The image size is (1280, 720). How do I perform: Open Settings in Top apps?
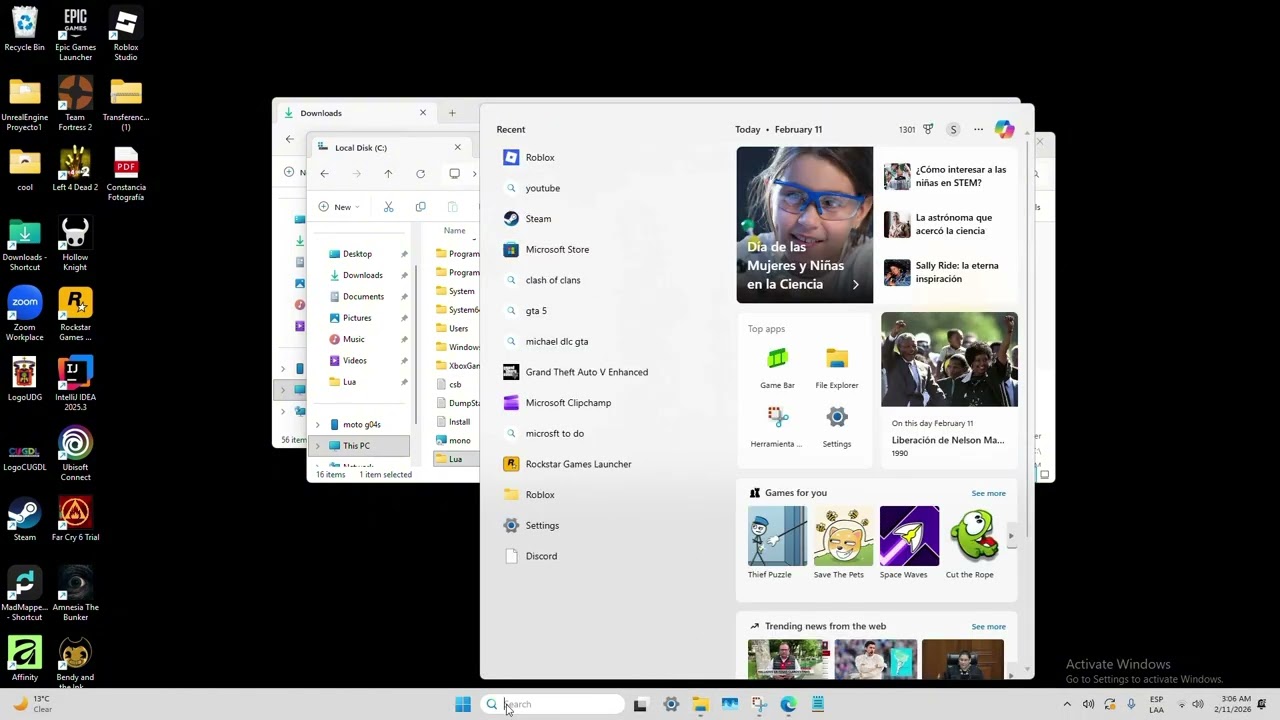click(x=837, y=426)
